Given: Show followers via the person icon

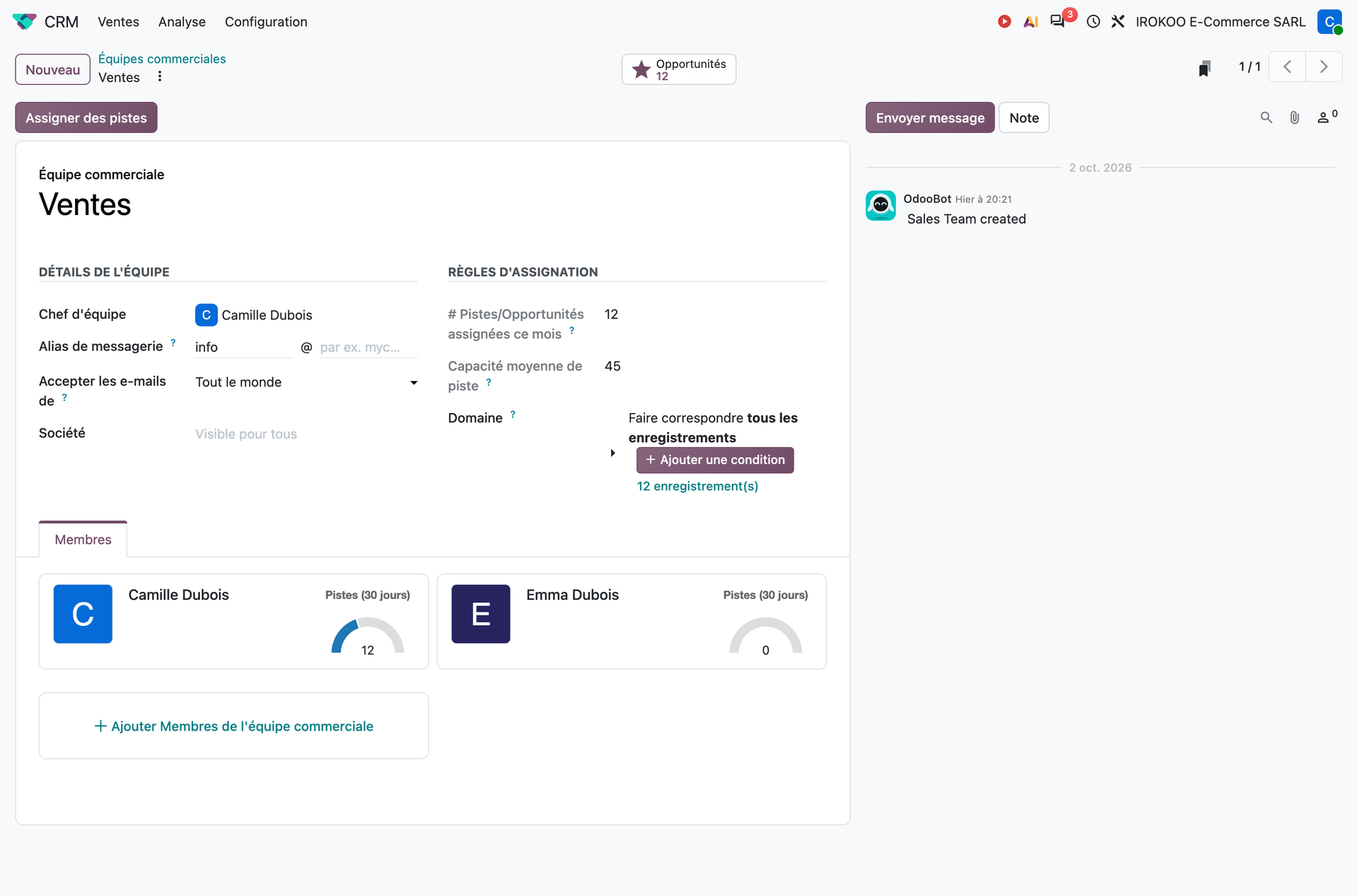Looking at the screenshot, I should click(1327, 117).
